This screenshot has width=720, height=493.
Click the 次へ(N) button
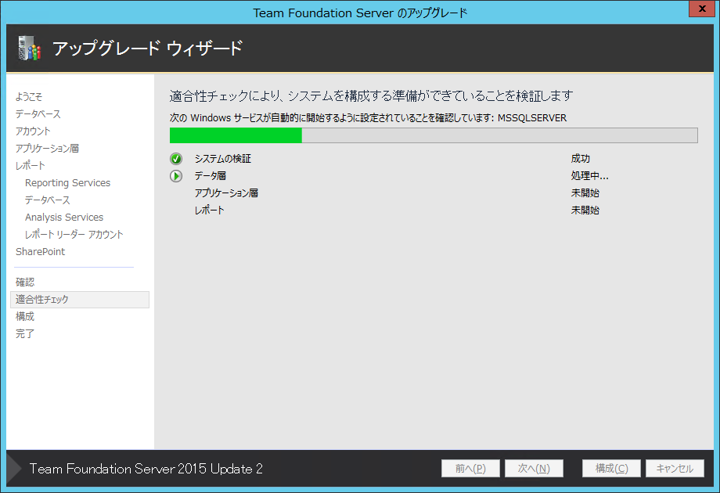click(534, 468)
